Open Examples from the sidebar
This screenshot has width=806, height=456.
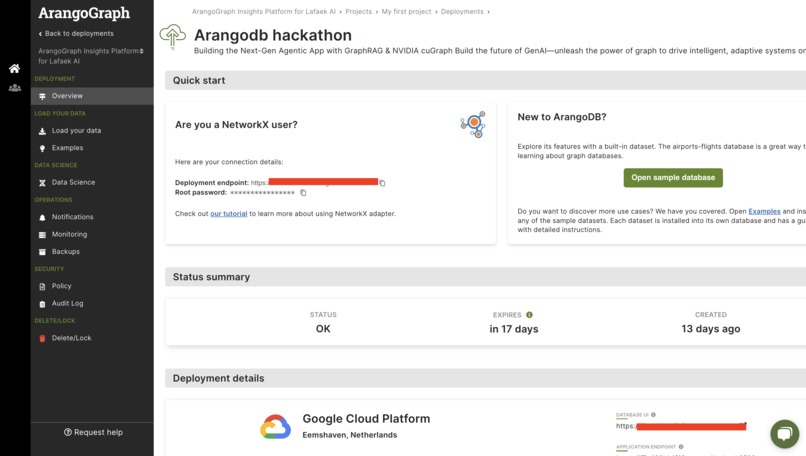(67, 148)
